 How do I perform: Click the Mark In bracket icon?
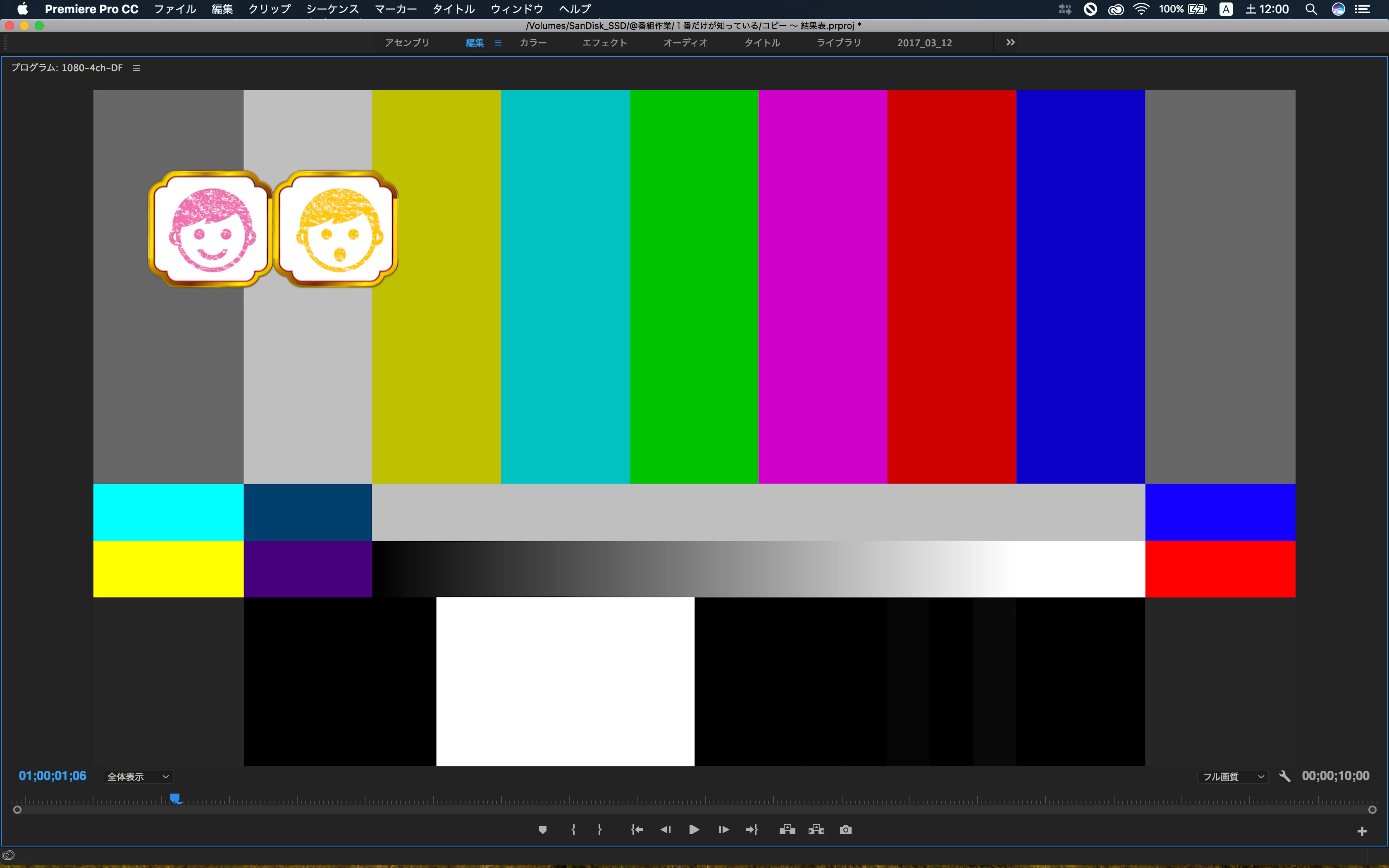tap(573, 830)
